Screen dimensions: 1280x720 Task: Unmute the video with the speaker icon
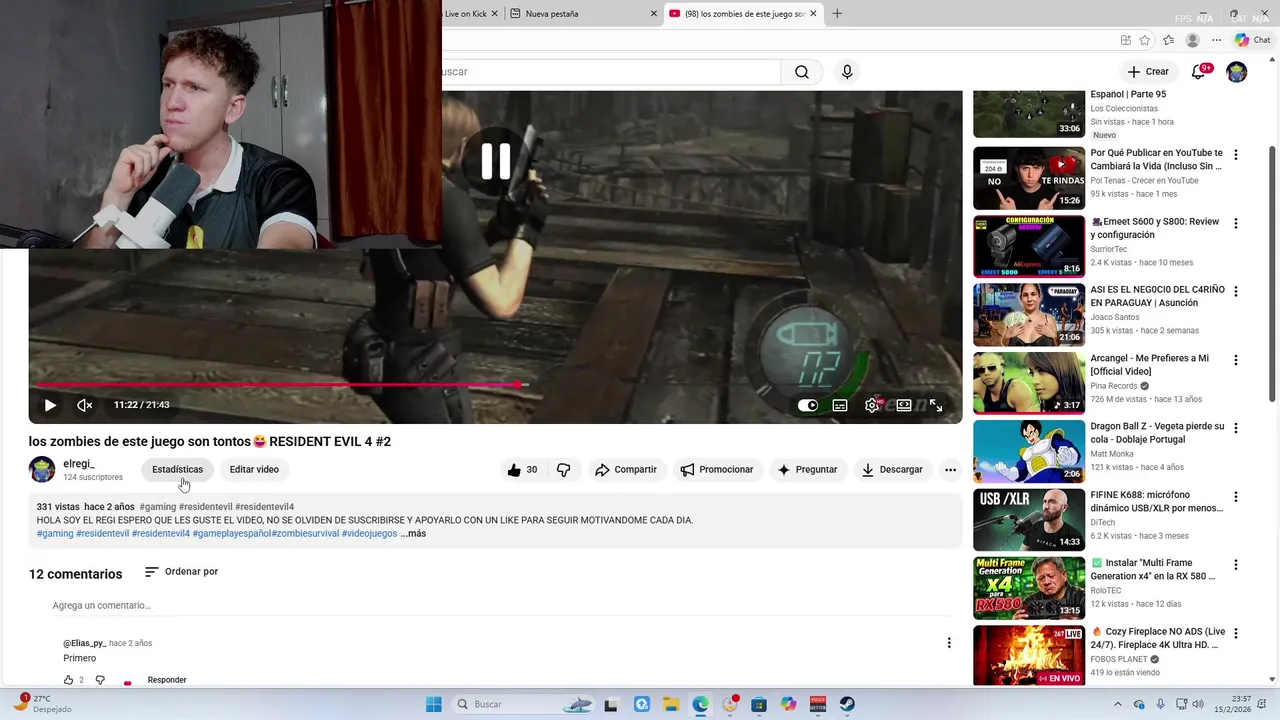pos(85,405)
